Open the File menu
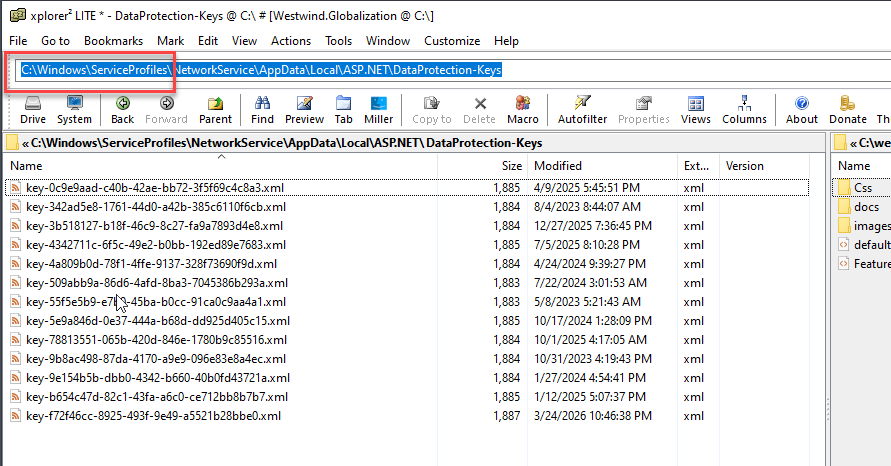Viewport: 891px width, 466px height. [x=18, y=41]
